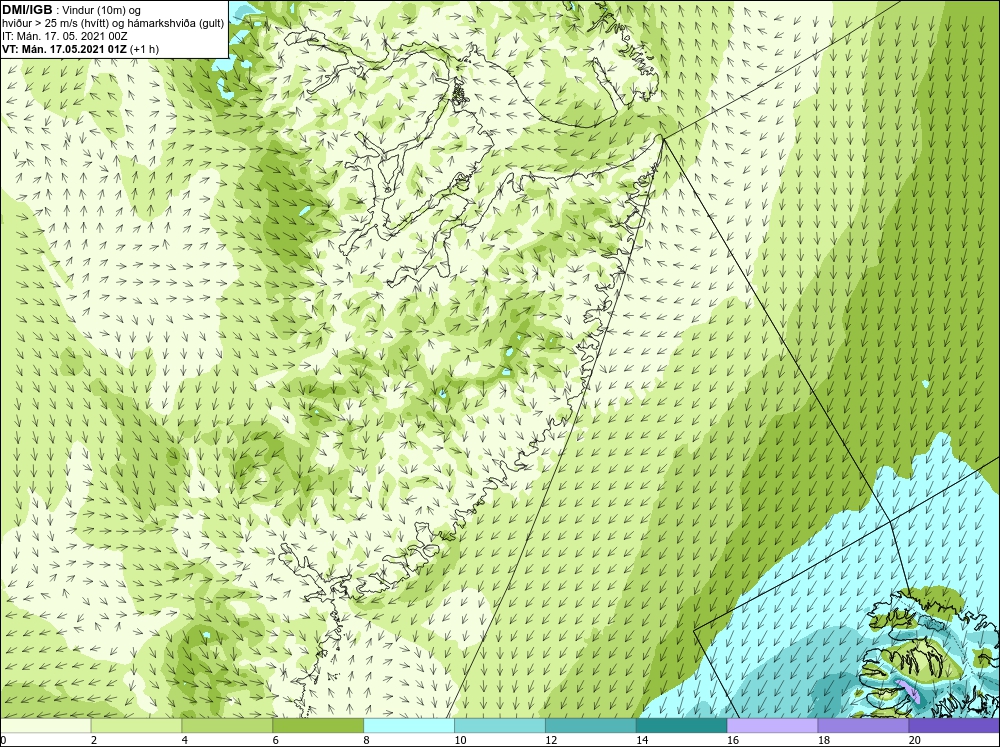Click the above 20 m/s violet legend swatch
The height and width of the screenshot is (747, 1000).
[x=954, y=726]
